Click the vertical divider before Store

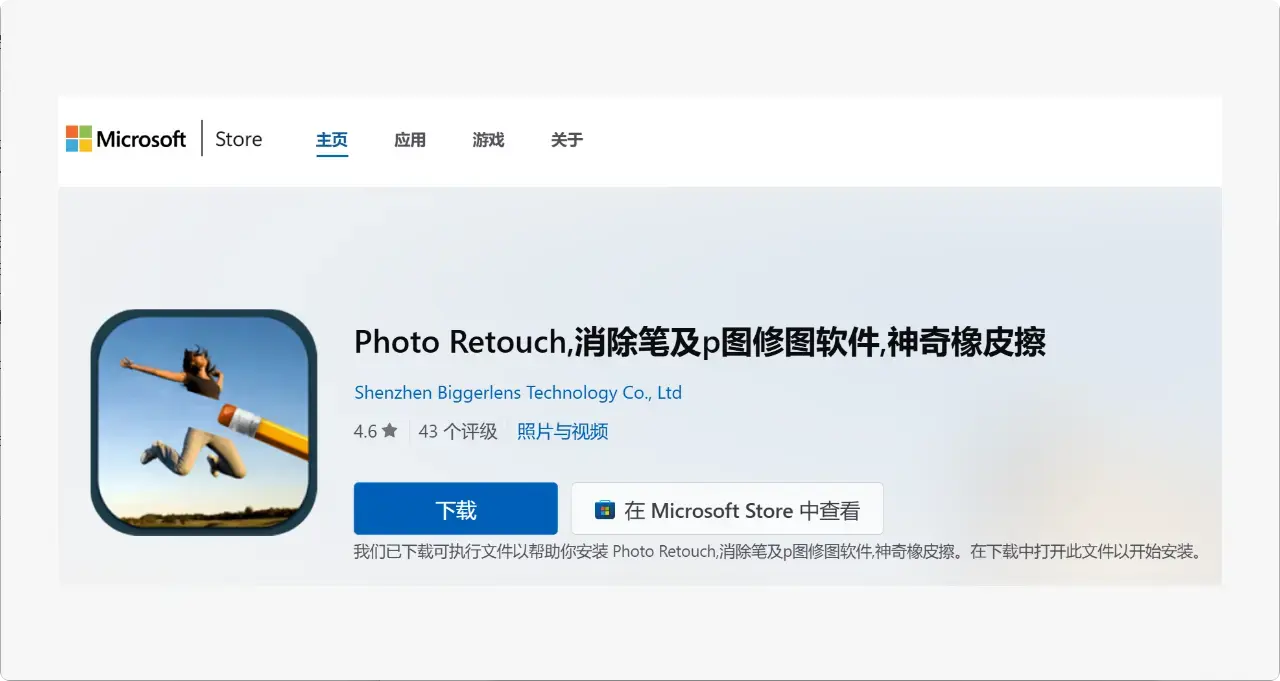click(x=202, y=139)
